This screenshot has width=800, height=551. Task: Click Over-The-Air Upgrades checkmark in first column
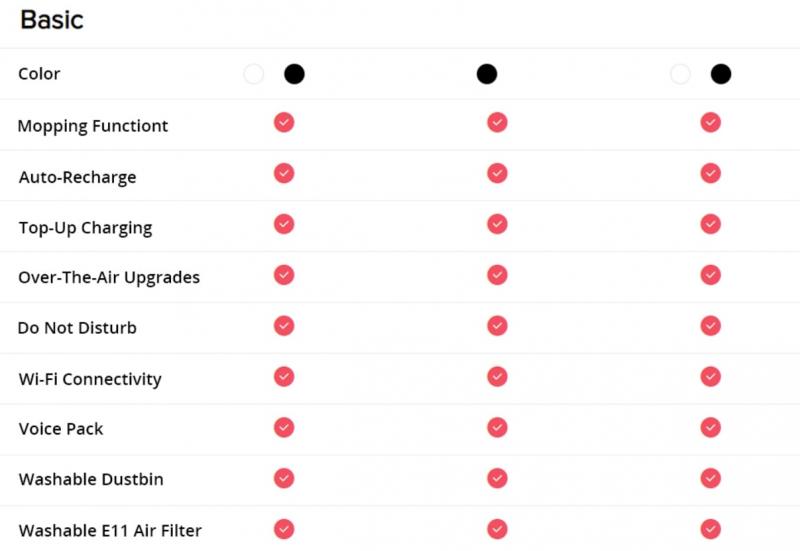284,275
